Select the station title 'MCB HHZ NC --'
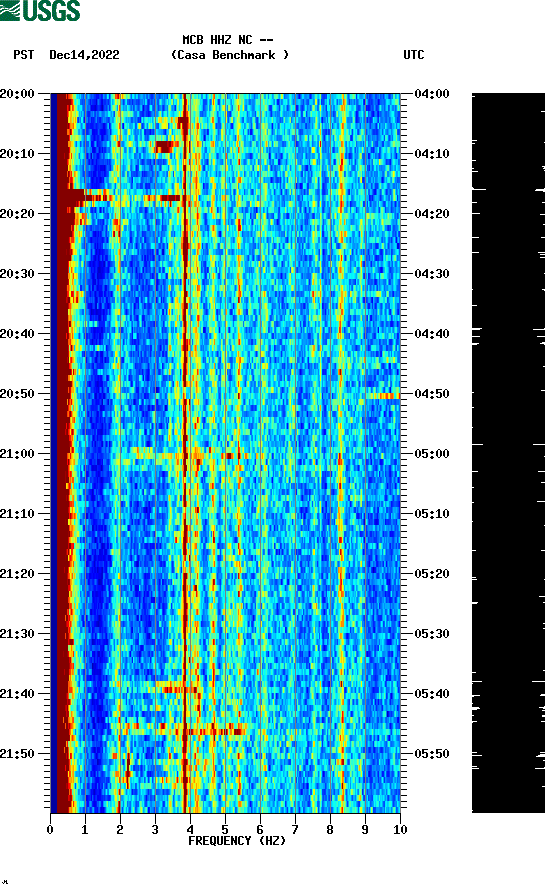552x893 pixels. coord(228,40)
